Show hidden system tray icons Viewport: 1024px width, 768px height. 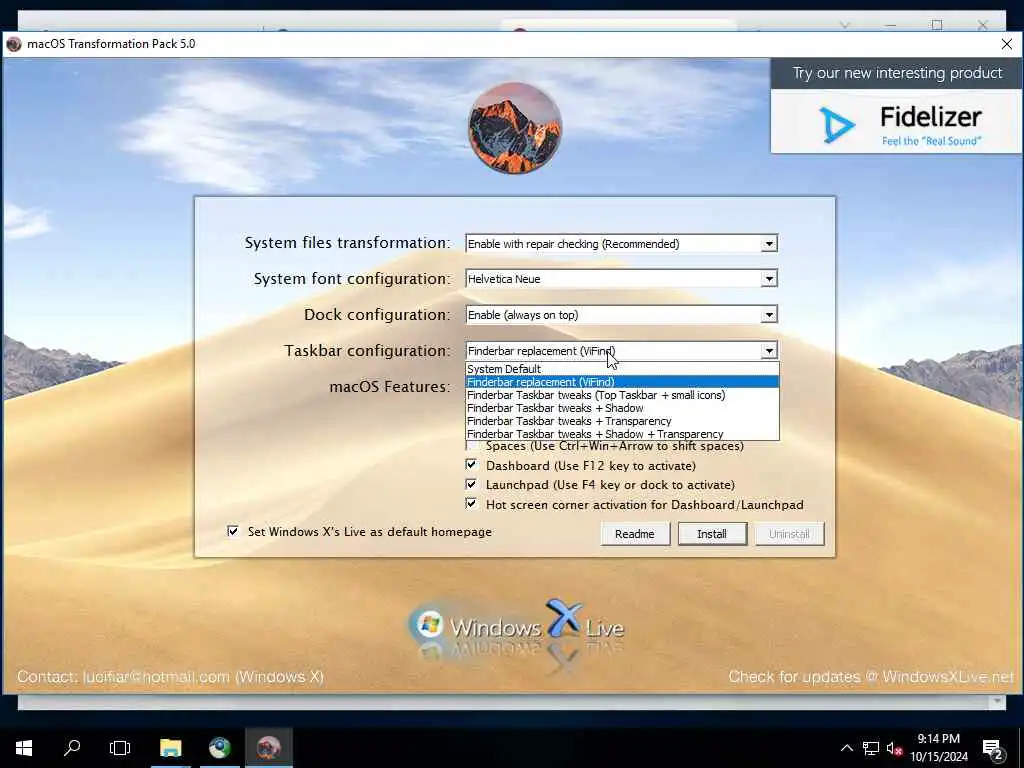point(846,748)
